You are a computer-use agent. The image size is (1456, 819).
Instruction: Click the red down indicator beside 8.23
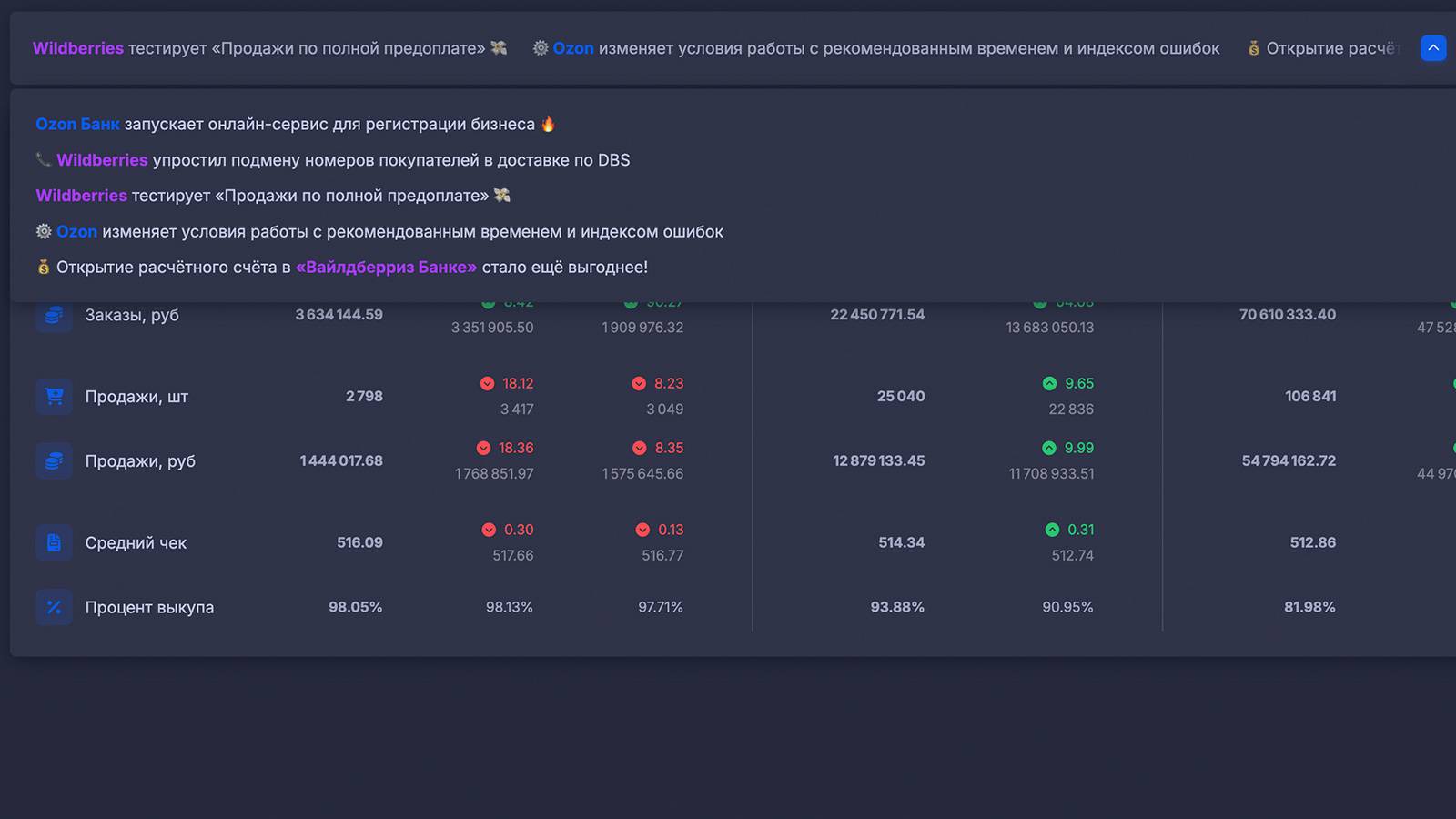(x=639, y=384)
